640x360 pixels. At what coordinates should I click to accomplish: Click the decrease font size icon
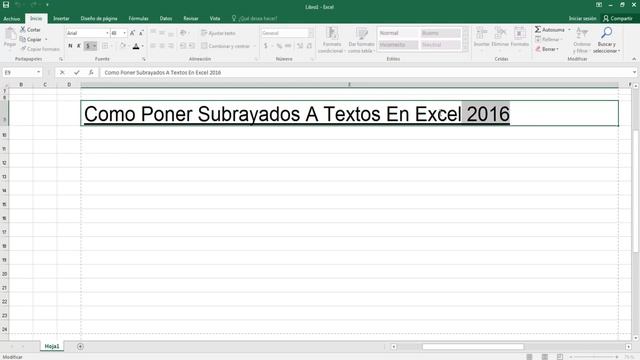(141, 33)
